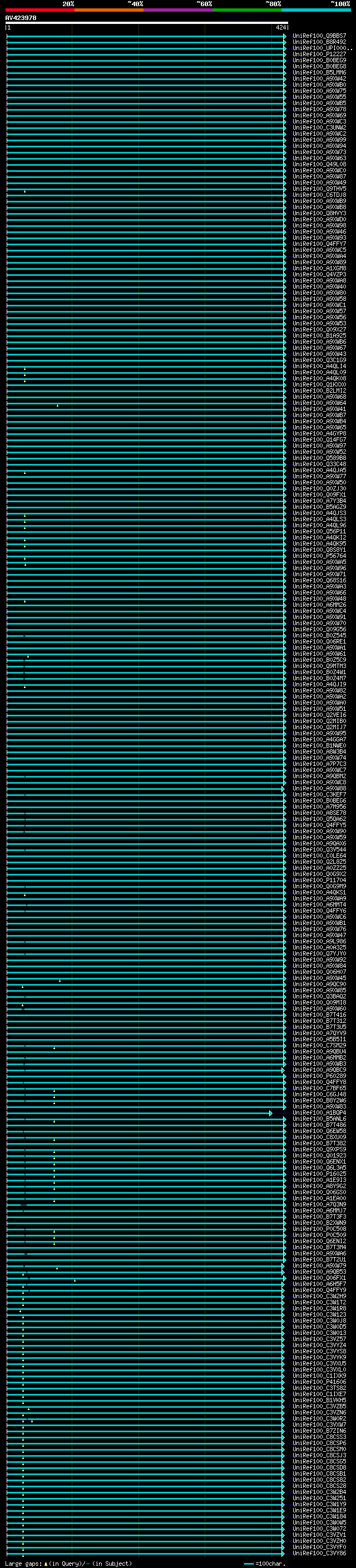Open hit UniRef100_Q2VEI6
This screenshot has width=356, height=1568.
[x=319, y=715]
